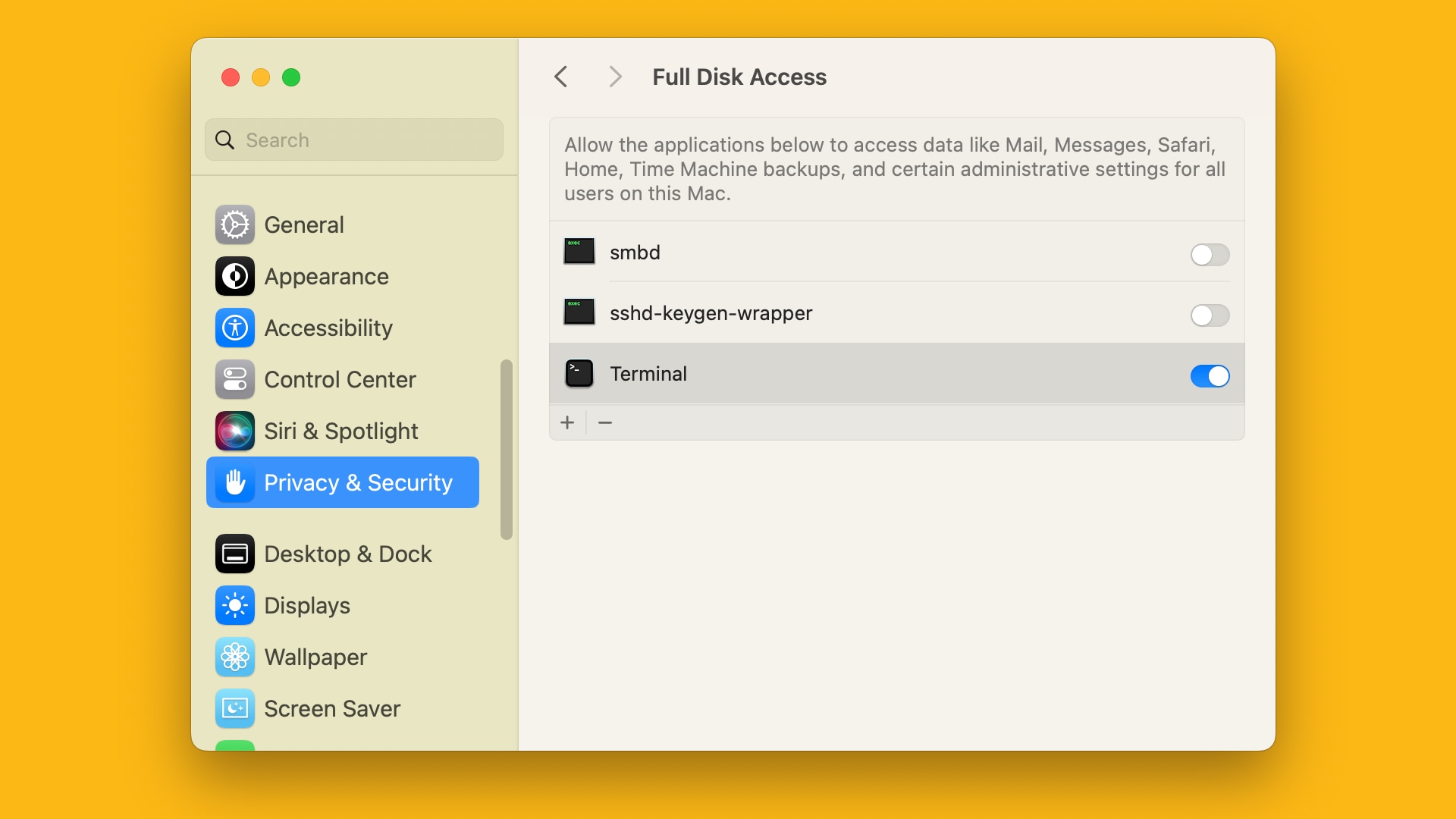This screenshot has height=819, width=1456.
Task: Open Desktop & Dock settings
Action: (x=343, y=554)
